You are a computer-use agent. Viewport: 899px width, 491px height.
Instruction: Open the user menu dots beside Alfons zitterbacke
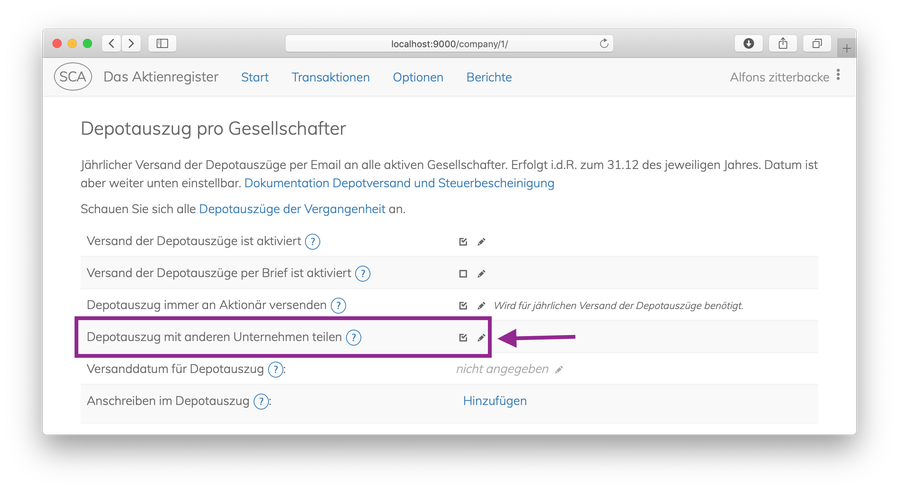click(838, 75)
